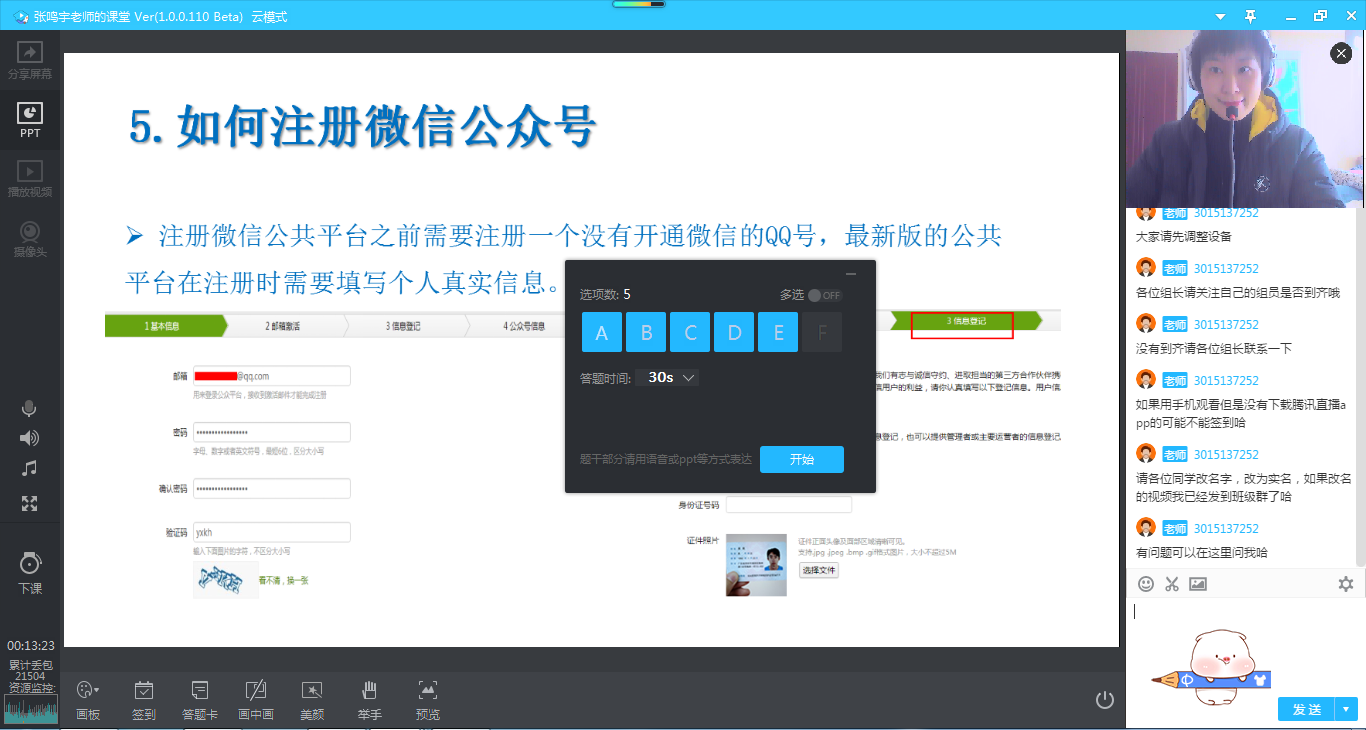Open the 美颜 beauty filter
The width and height of the screenshot is (1366, 730).
pos(312,699)
